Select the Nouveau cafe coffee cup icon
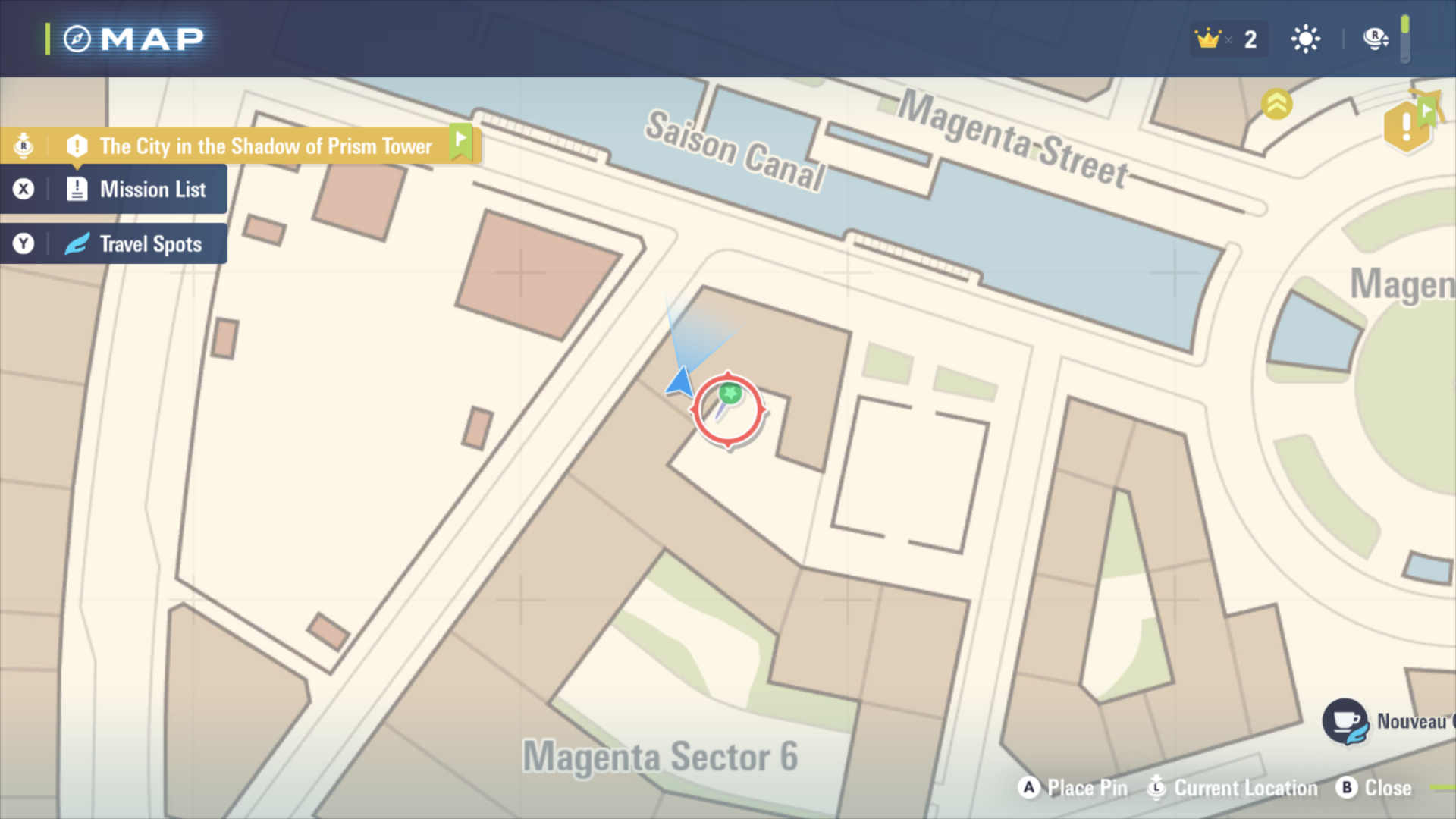The image size is (1456, 819). [x=1345, y=721]
